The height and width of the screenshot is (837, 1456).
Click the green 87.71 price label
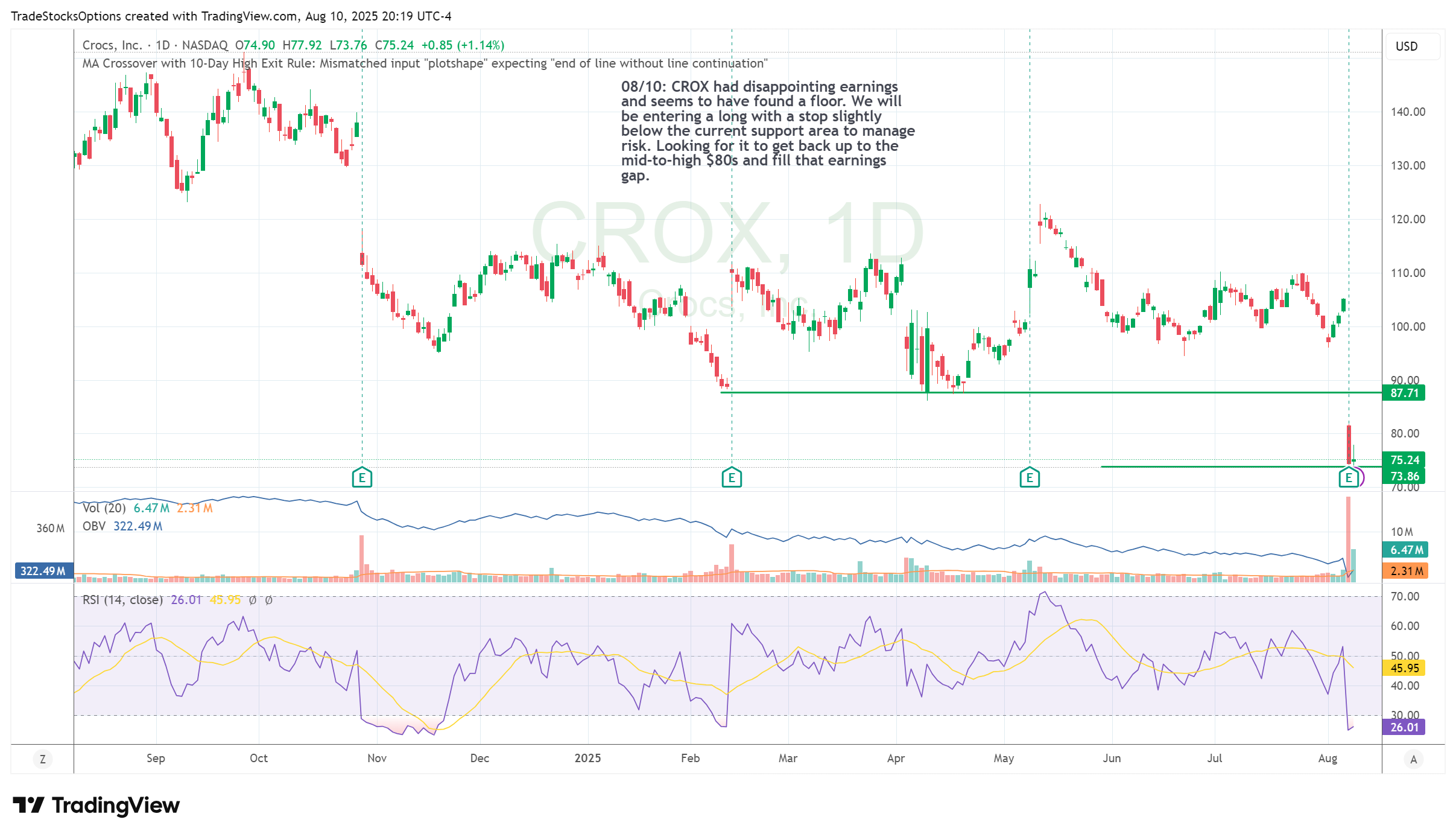(1404, 393)
